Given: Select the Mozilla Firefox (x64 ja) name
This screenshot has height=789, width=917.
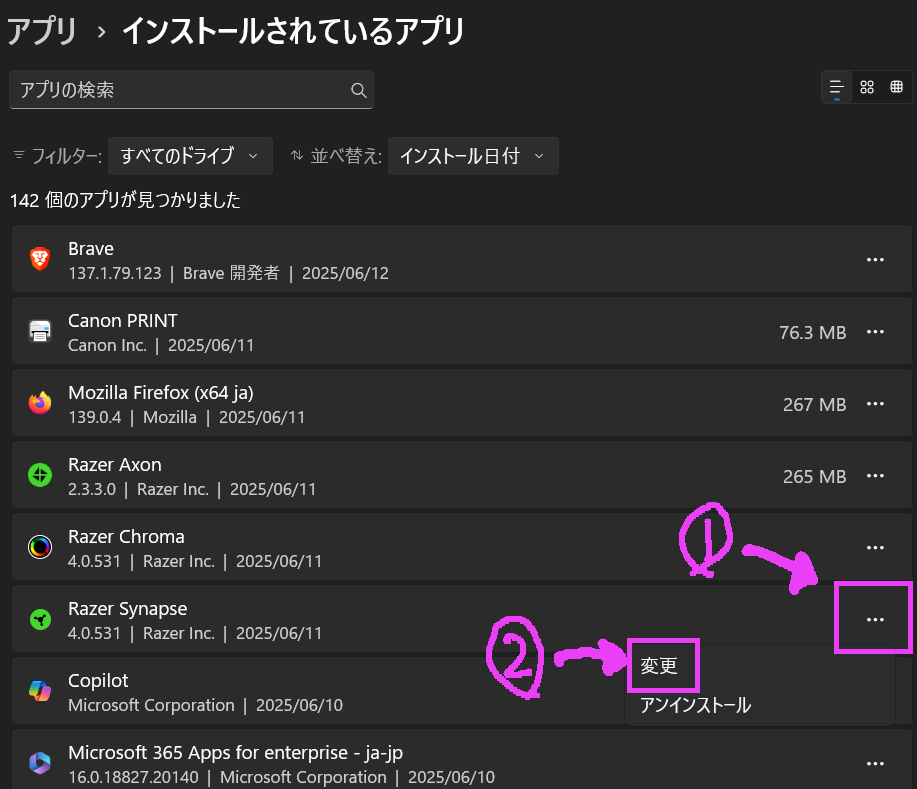Looking at the screenshot, I should [x=161, y=392].
